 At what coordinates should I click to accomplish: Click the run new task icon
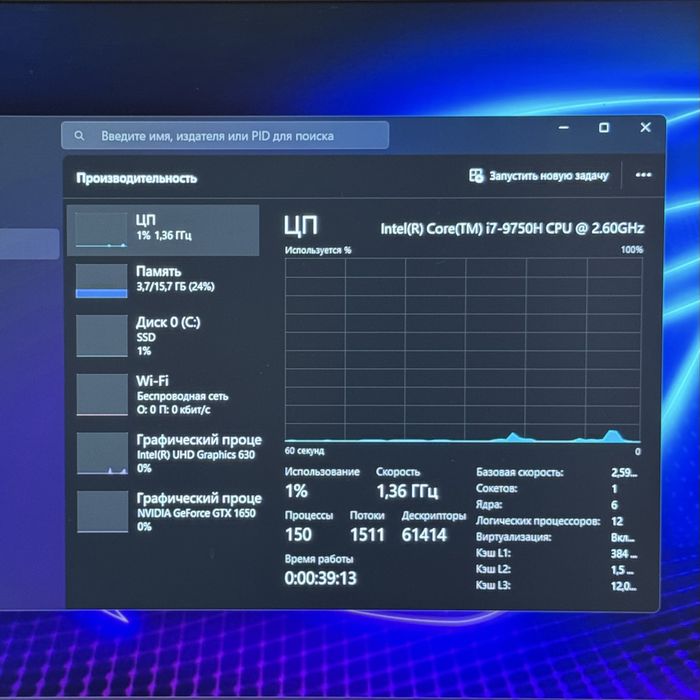pos(476,176)
